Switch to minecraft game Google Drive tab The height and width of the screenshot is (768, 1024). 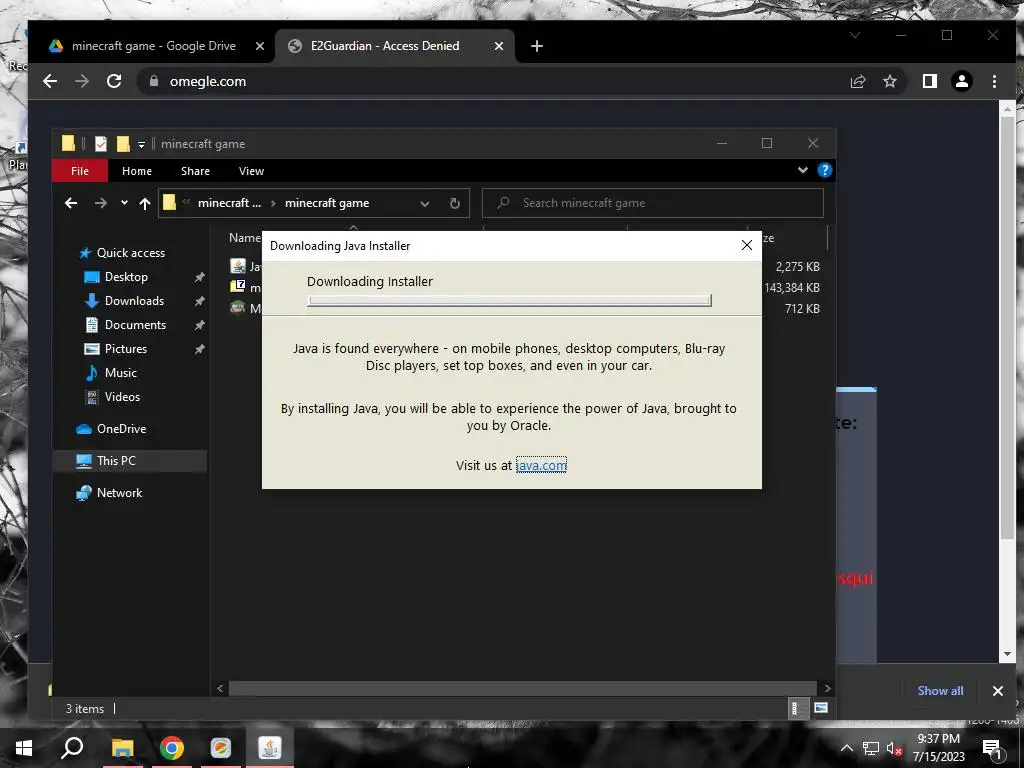pos(153,46)
